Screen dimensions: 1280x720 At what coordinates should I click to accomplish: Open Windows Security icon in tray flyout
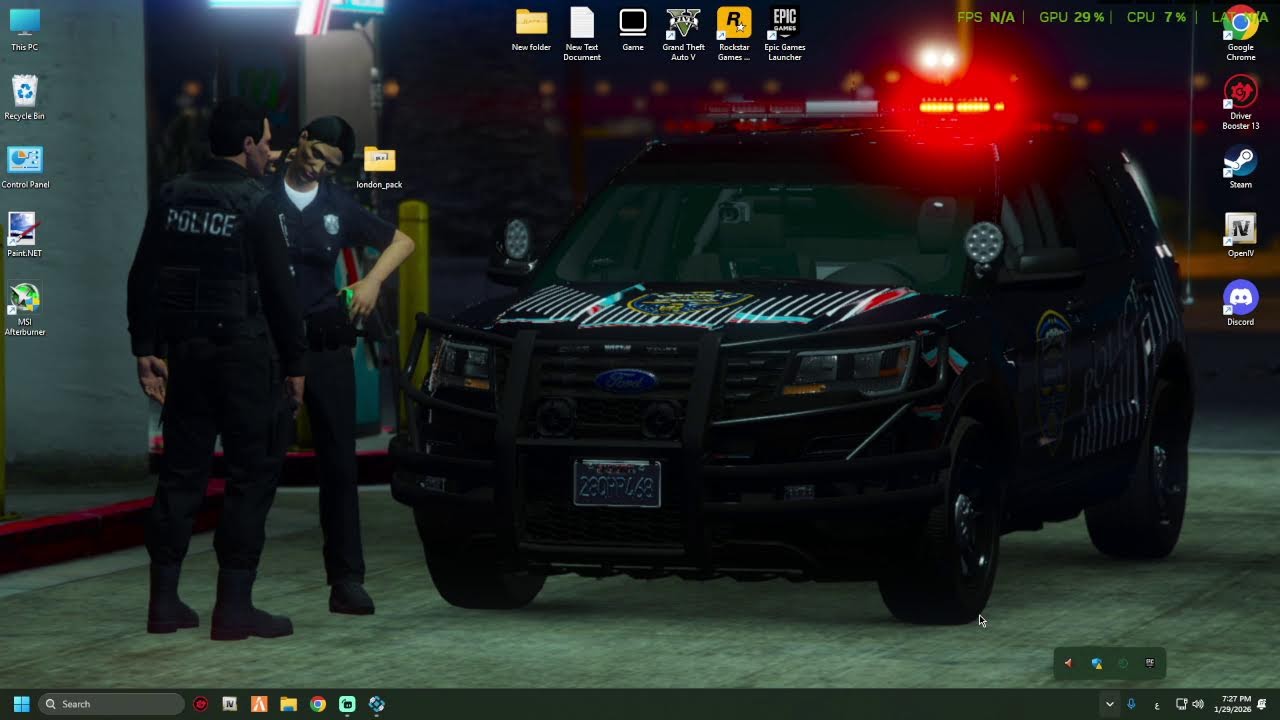pyautogui.click(x=1096, y=663)
